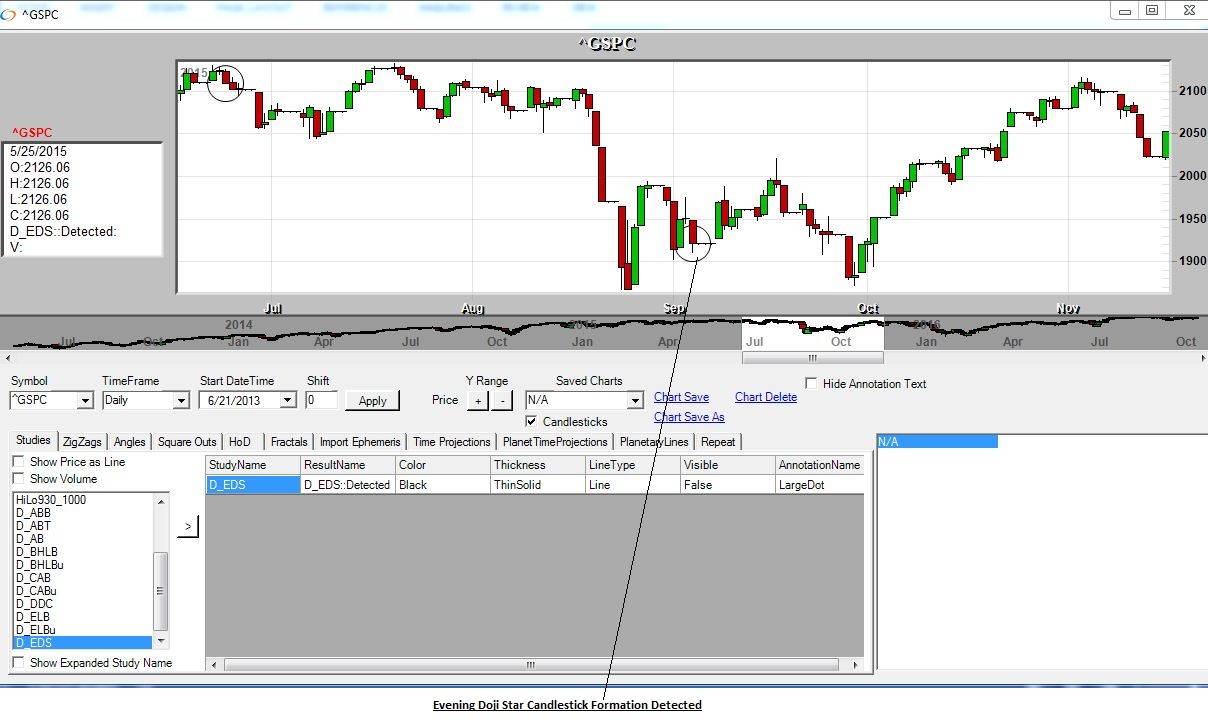Expand the TimeFrame Daily dropdown
The image size is (1208, 728).
180,401
